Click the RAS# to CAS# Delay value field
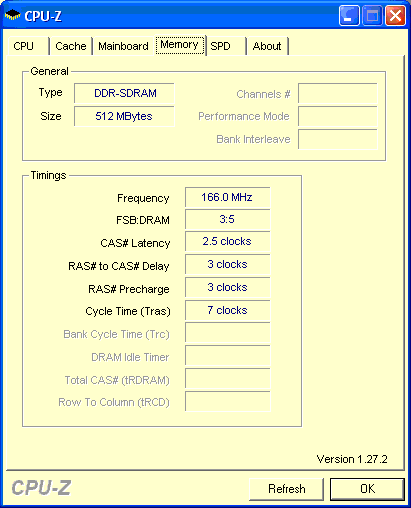Screen dimensions: 411x508 tap(227, 264)
